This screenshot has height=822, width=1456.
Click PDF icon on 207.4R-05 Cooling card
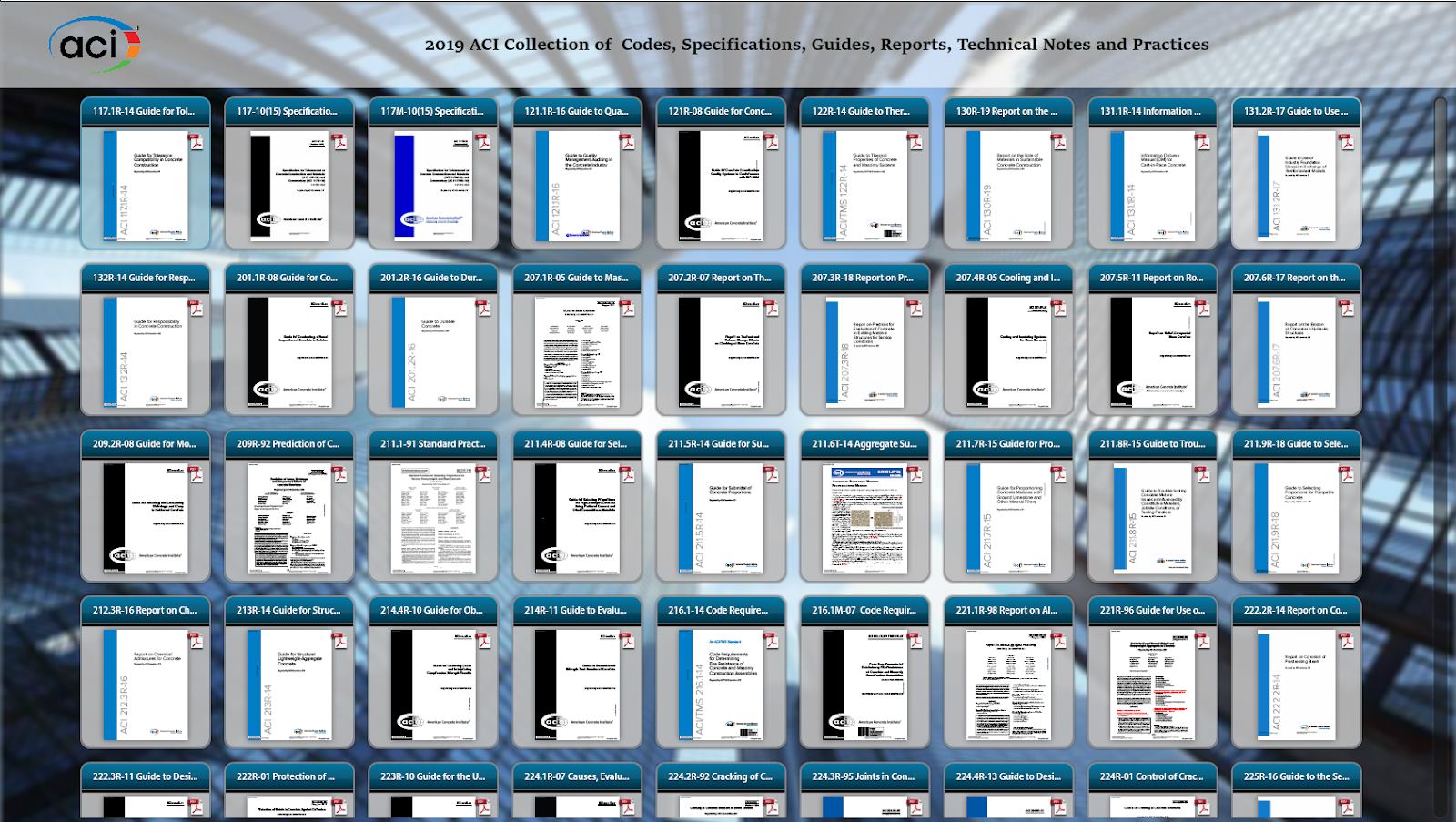point(1059,308)
